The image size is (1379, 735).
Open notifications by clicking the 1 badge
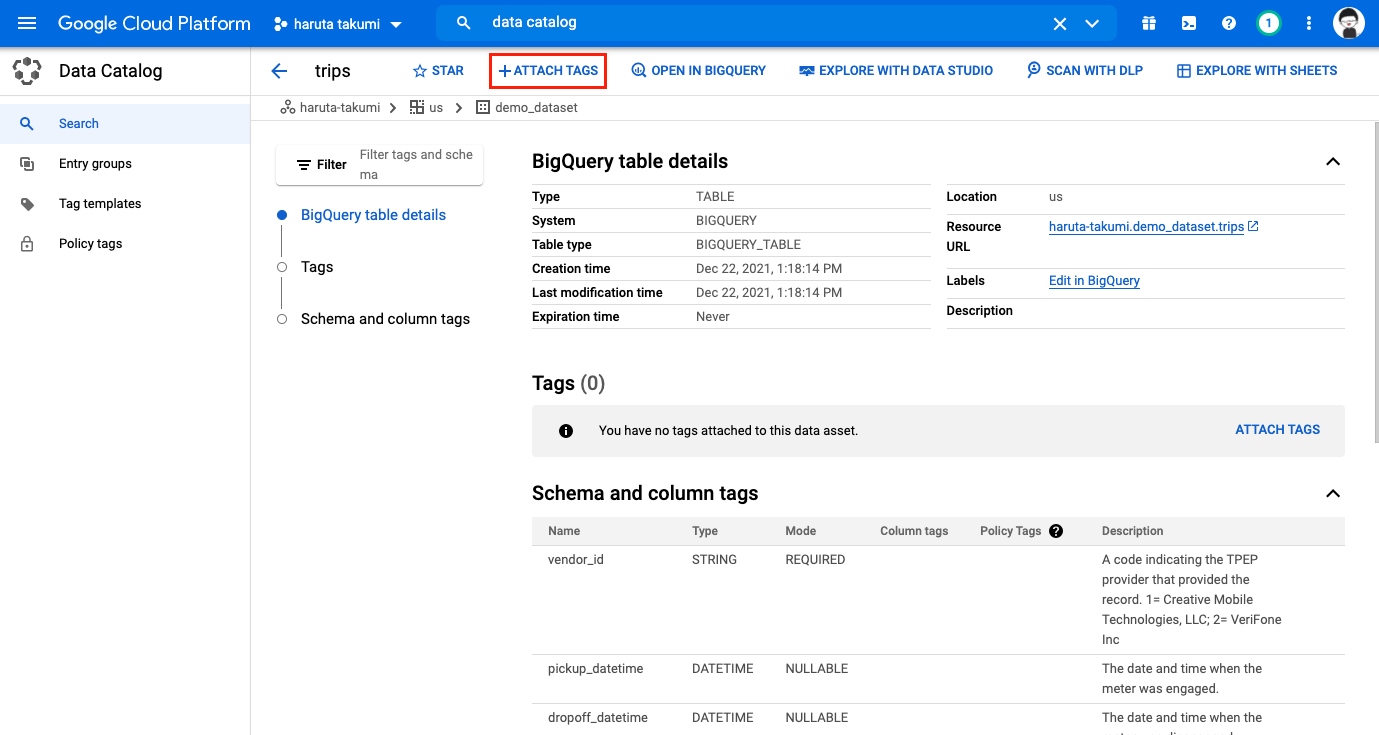point(1268,22)
